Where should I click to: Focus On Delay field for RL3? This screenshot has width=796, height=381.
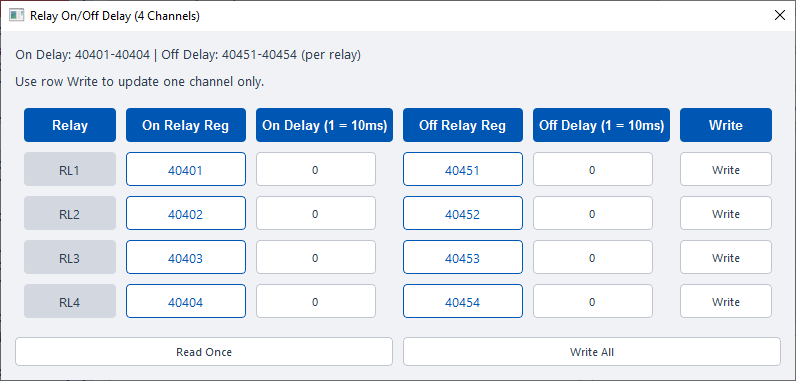(316, 257)
